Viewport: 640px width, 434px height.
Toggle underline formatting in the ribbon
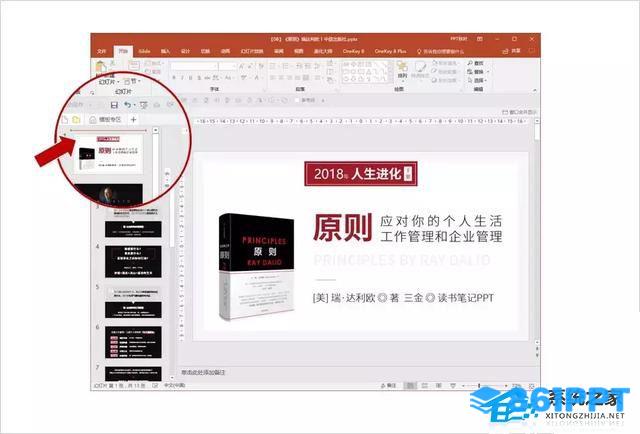click(x=191, y=78)
